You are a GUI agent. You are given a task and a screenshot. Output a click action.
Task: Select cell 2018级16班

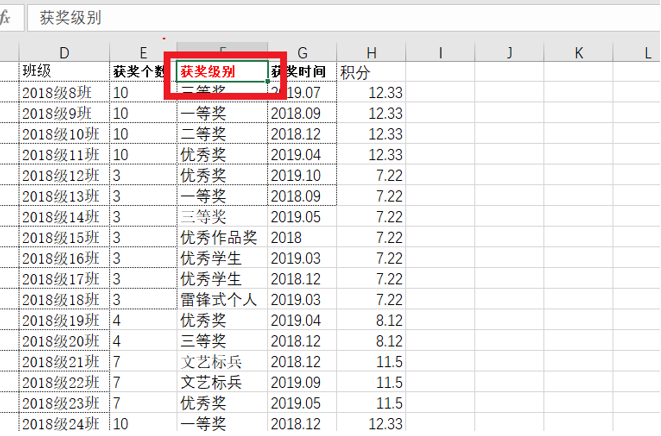coord(64,258)
